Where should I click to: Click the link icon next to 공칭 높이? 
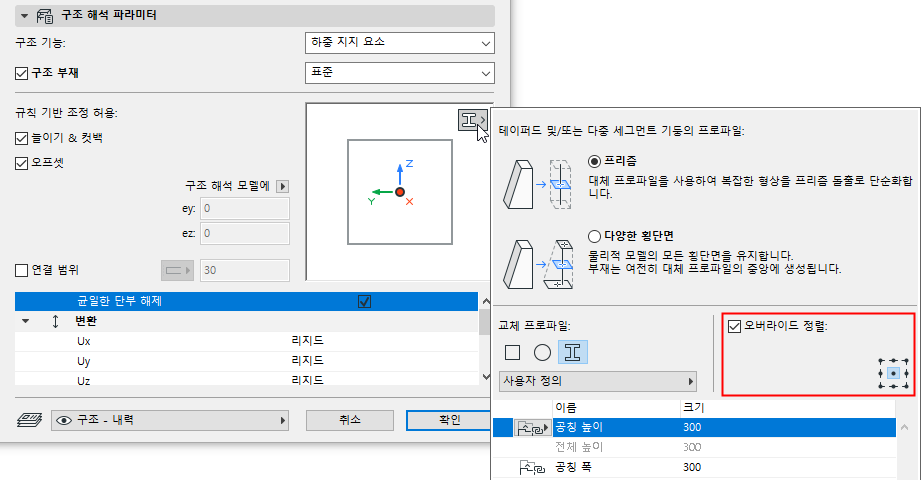pyautogui.click(x=532, y=428)
